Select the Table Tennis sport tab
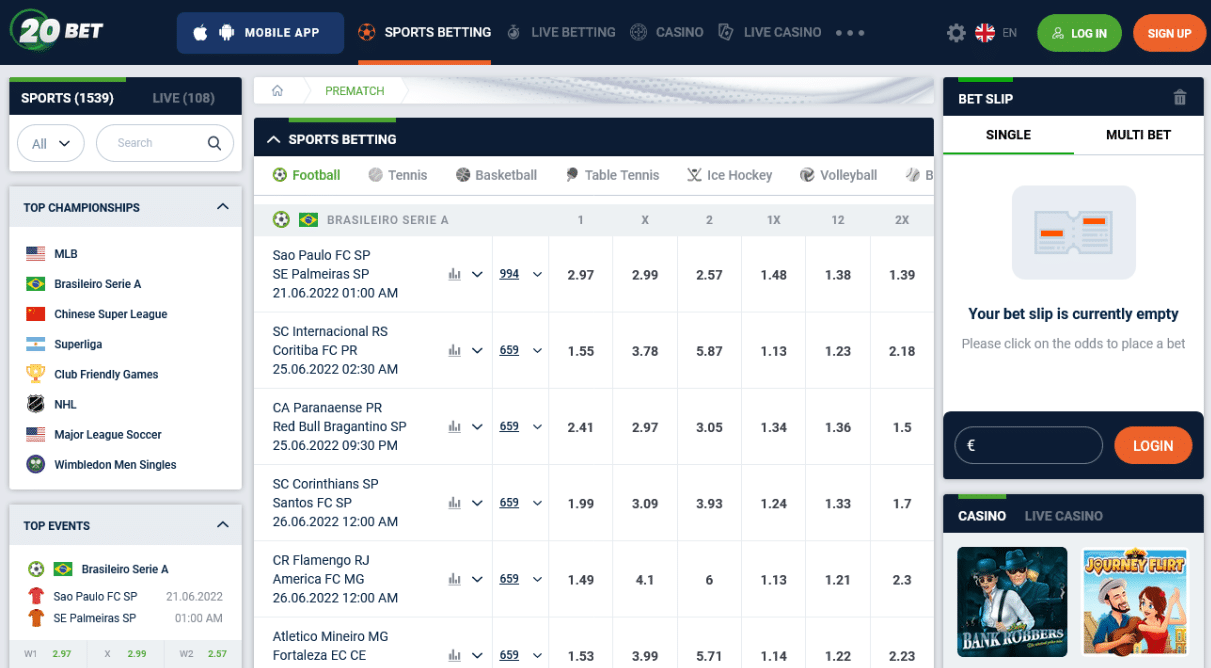 (x=612, y=175)
